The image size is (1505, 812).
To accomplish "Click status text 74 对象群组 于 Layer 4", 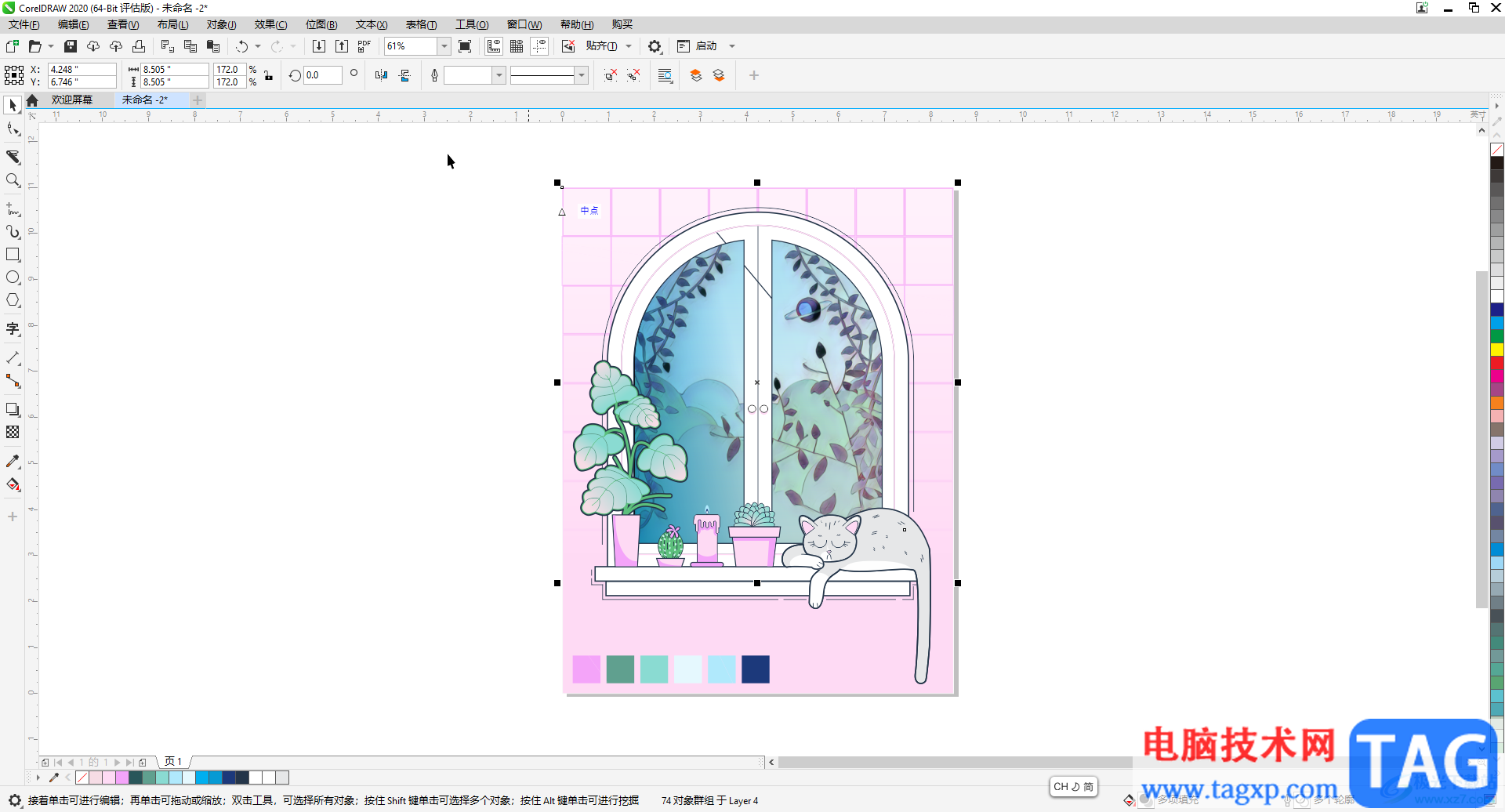I will coord(710,800).
